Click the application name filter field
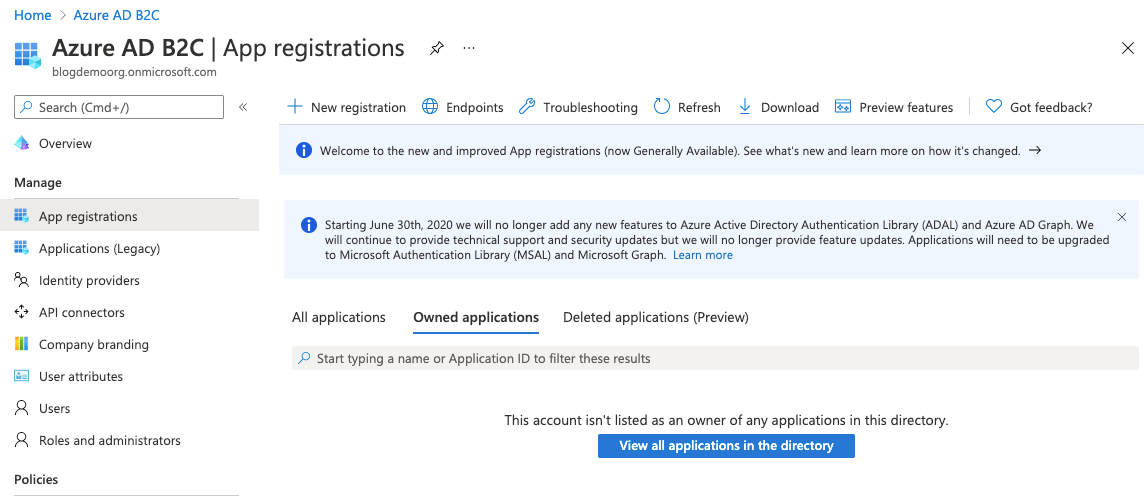This screenshot has width=1144, height=502. click(715, 358)
